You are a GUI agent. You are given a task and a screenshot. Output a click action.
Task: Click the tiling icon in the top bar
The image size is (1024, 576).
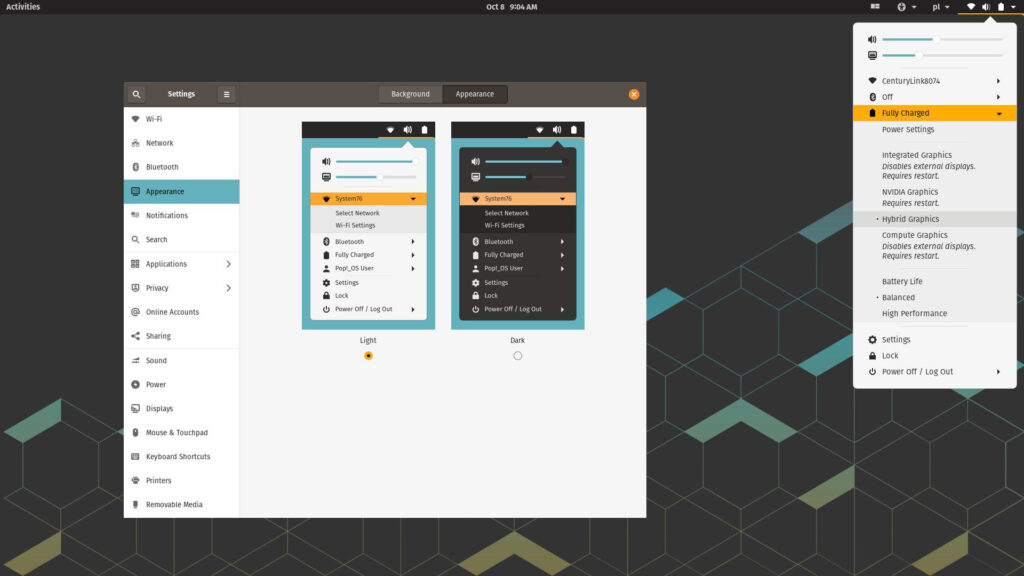pyautogui.click(x=875, y=7)
